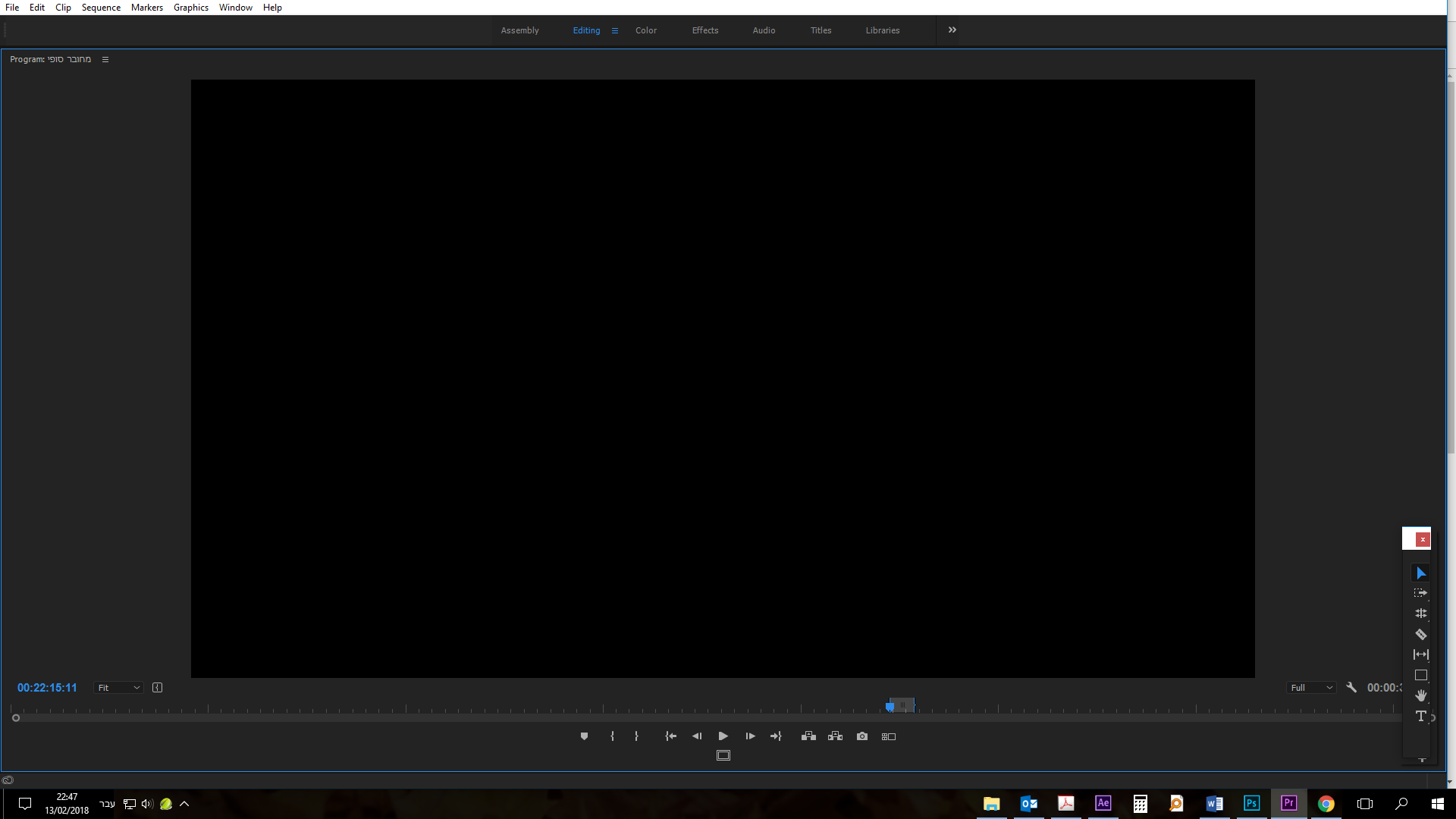Toggle the Comparison View button
Screen dimensions: 1456x819
(889, 736)
